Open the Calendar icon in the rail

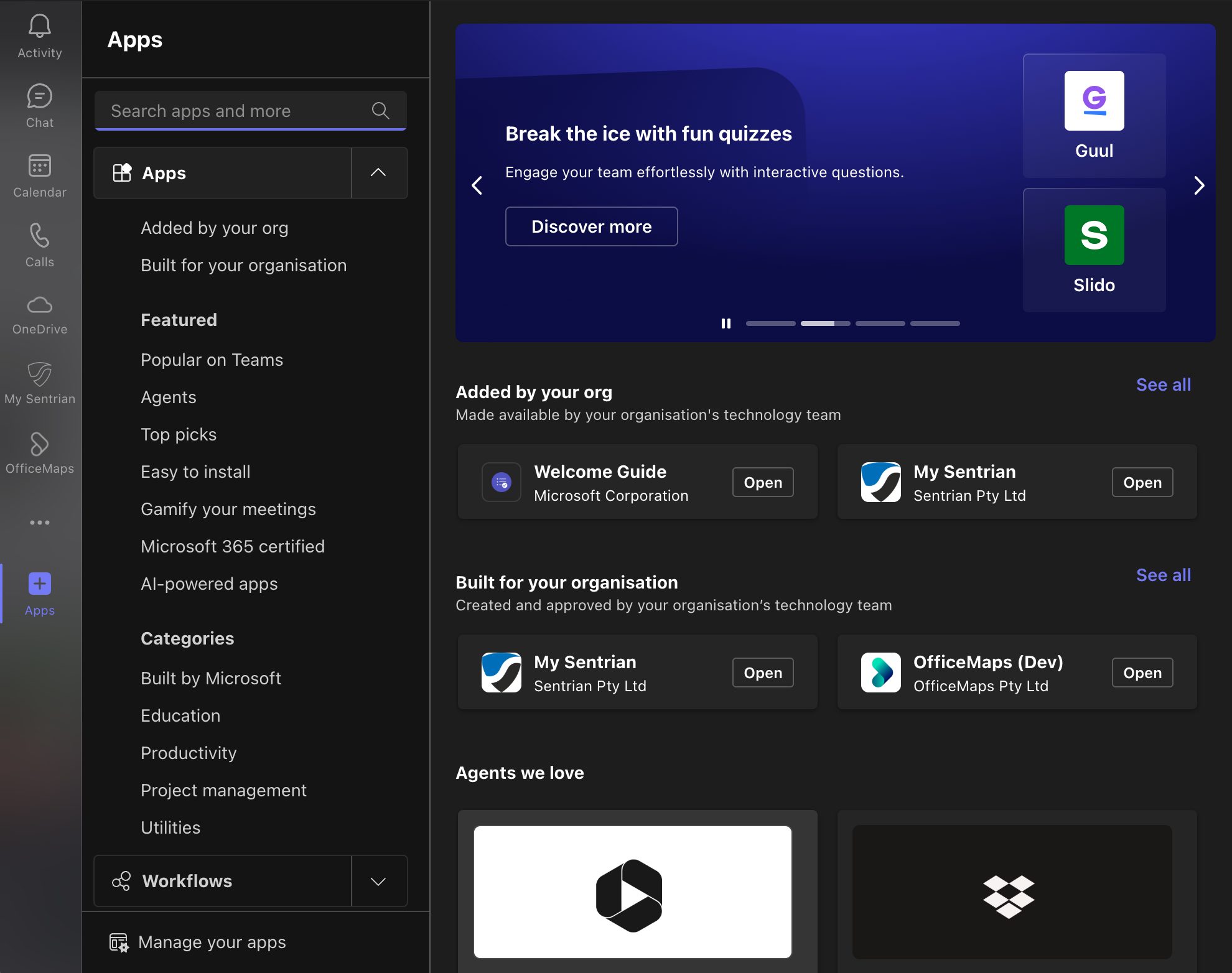40,165
